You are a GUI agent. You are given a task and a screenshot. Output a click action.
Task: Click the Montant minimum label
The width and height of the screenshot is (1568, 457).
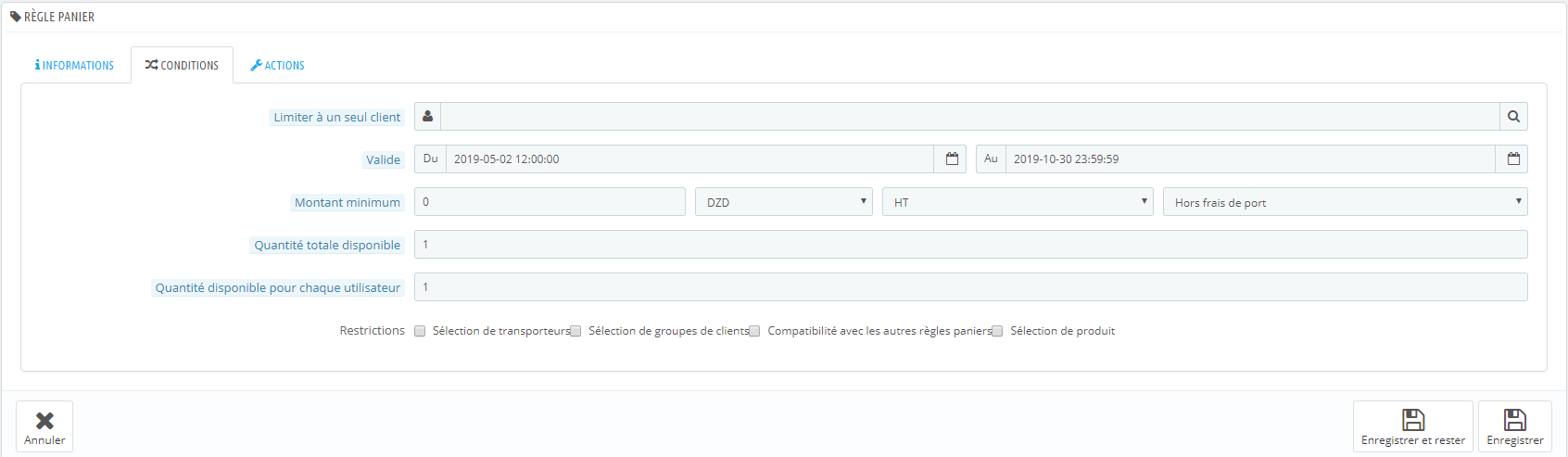pyautogui.click(x=348, y=203)
